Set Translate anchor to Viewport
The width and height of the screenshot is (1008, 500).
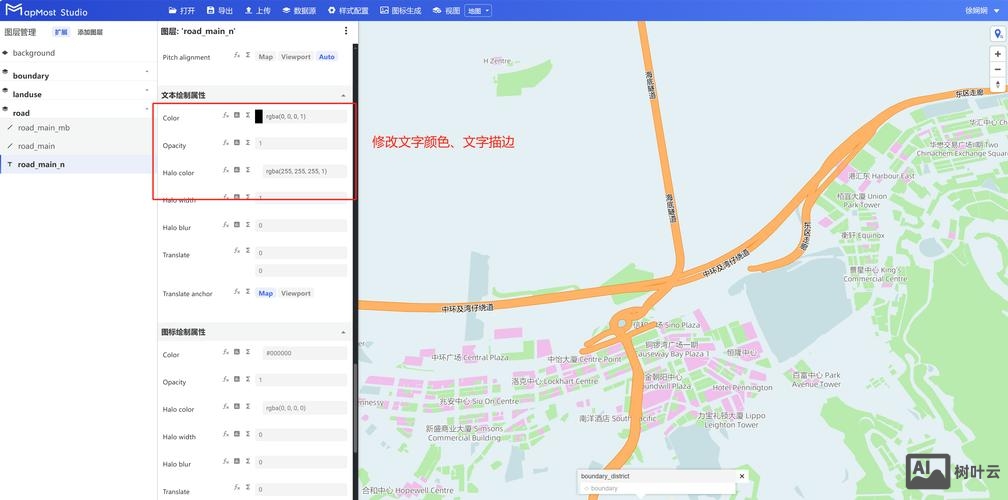pos(295,293)
